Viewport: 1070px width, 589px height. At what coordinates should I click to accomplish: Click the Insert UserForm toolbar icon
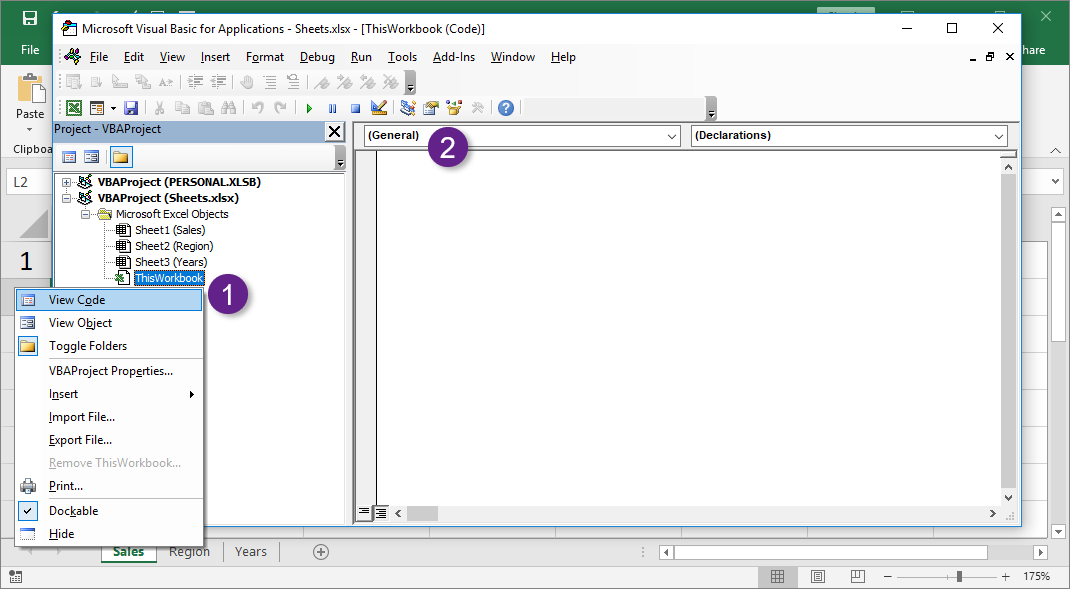click(x=96, y=108)
